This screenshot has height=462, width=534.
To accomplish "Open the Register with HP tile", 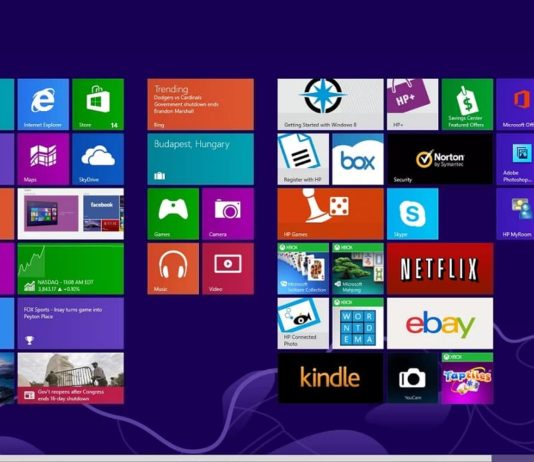I will (303, 159).
